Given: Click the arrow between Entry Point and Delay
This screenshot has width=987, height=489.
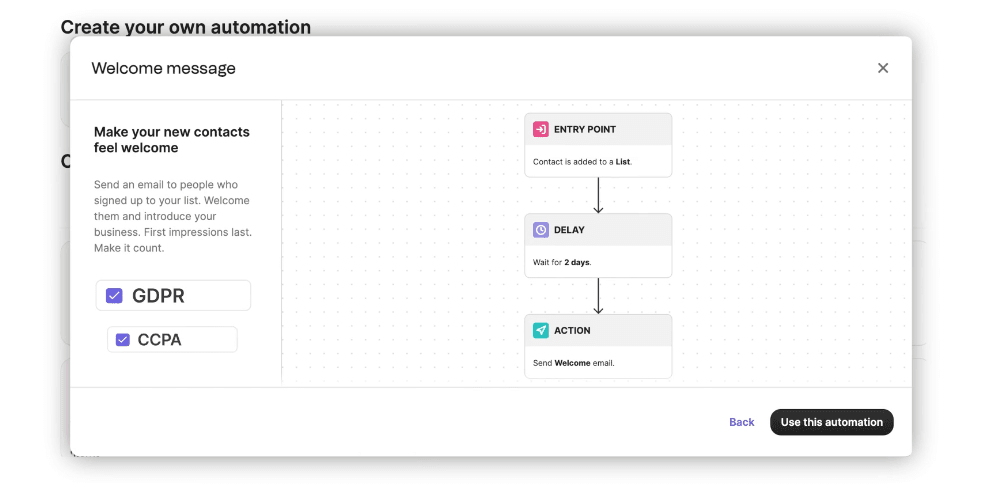Looking at the screenshot, I should coord(598,195).
